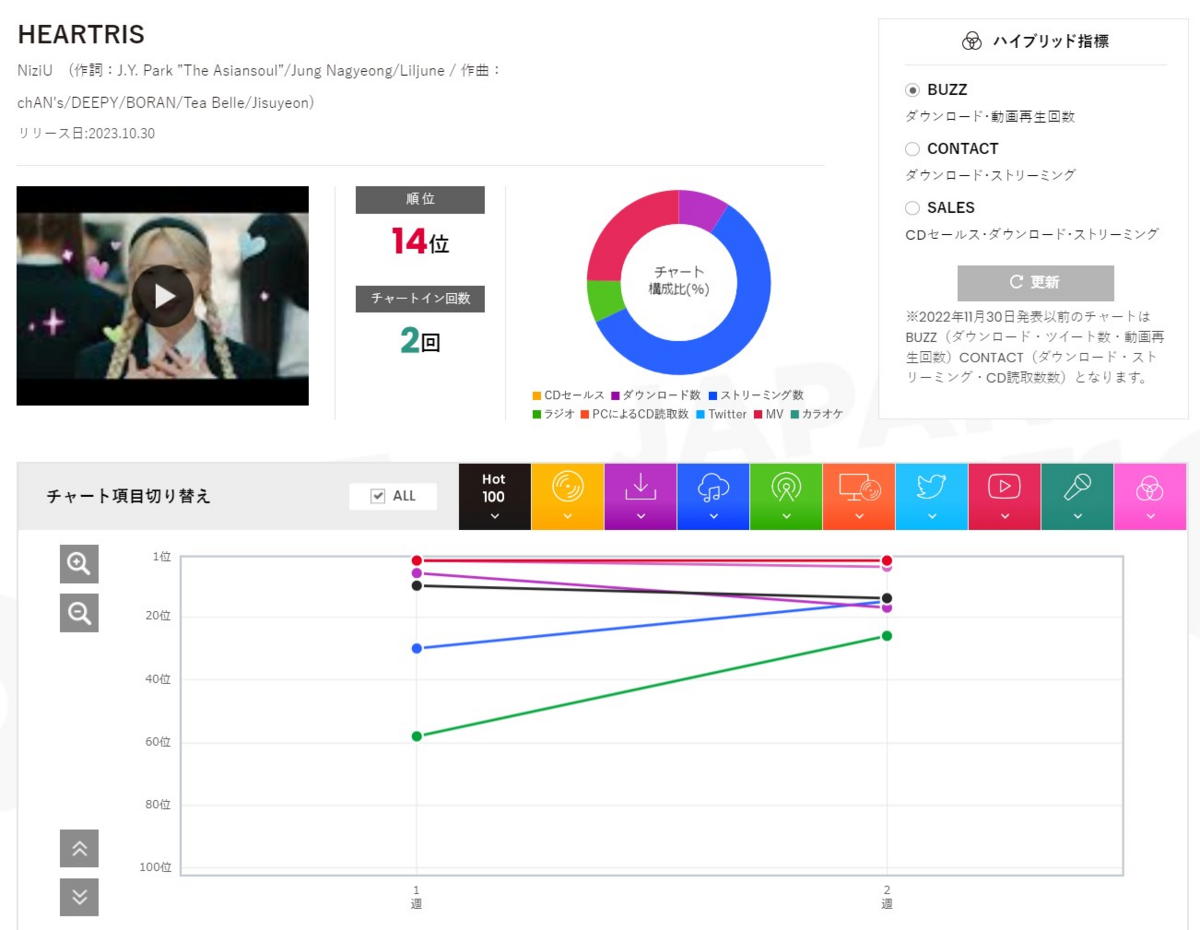Play the HEARTRIS music video
The height and width of the screenshot is (930, 1200).
click(x=163, y=296)
